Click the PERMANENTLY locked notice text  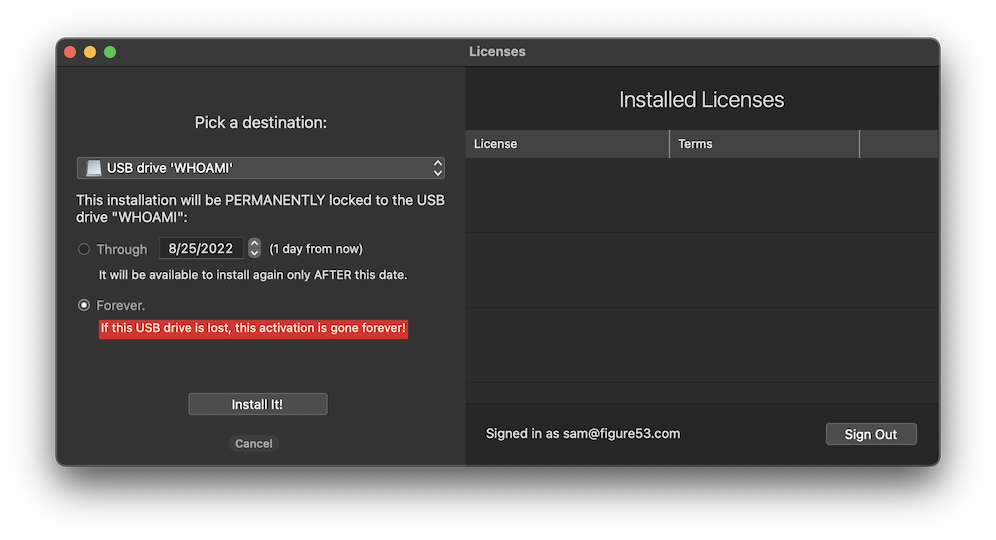[260, 208]
